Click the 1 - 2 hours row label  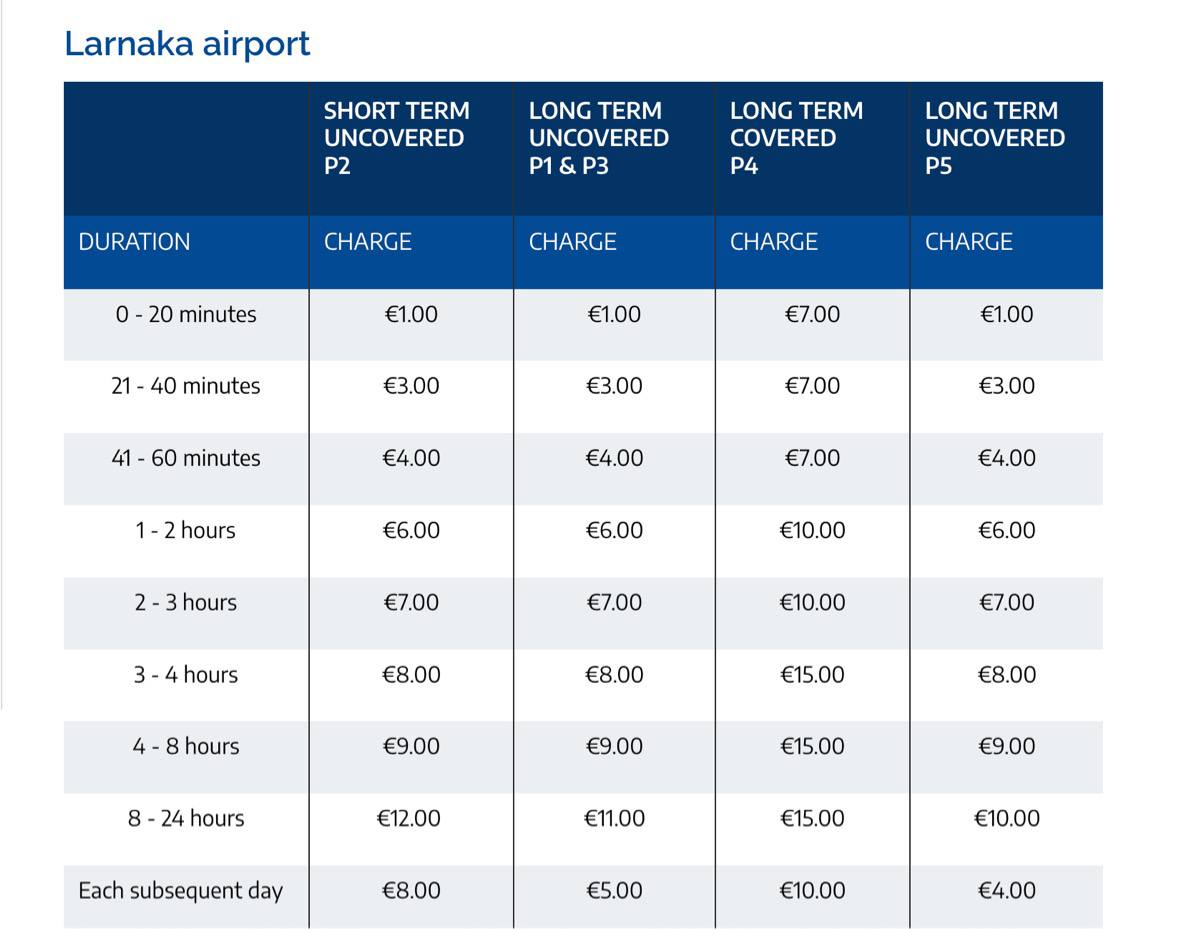[186, 530]
